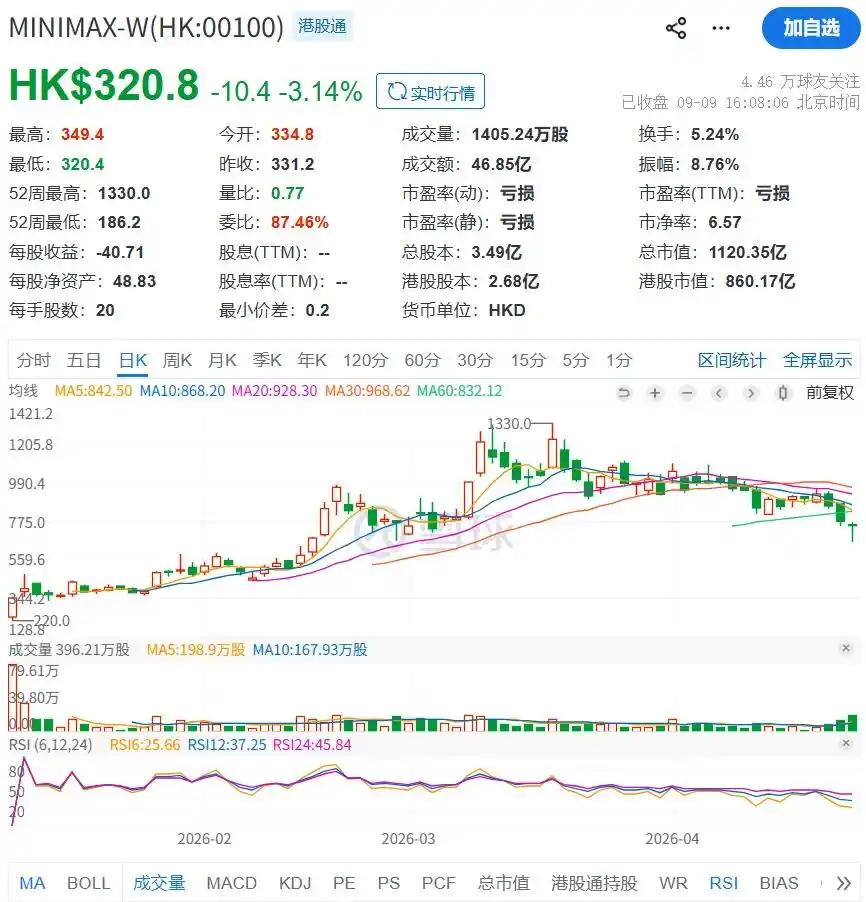Open 区间统计 range statistics

point(732,360)
